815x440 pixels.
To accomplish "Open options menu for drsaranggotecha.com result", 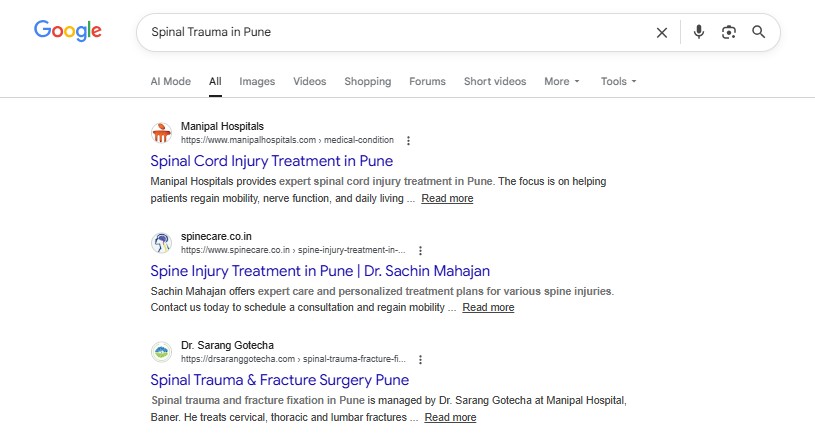I will 420,359.
